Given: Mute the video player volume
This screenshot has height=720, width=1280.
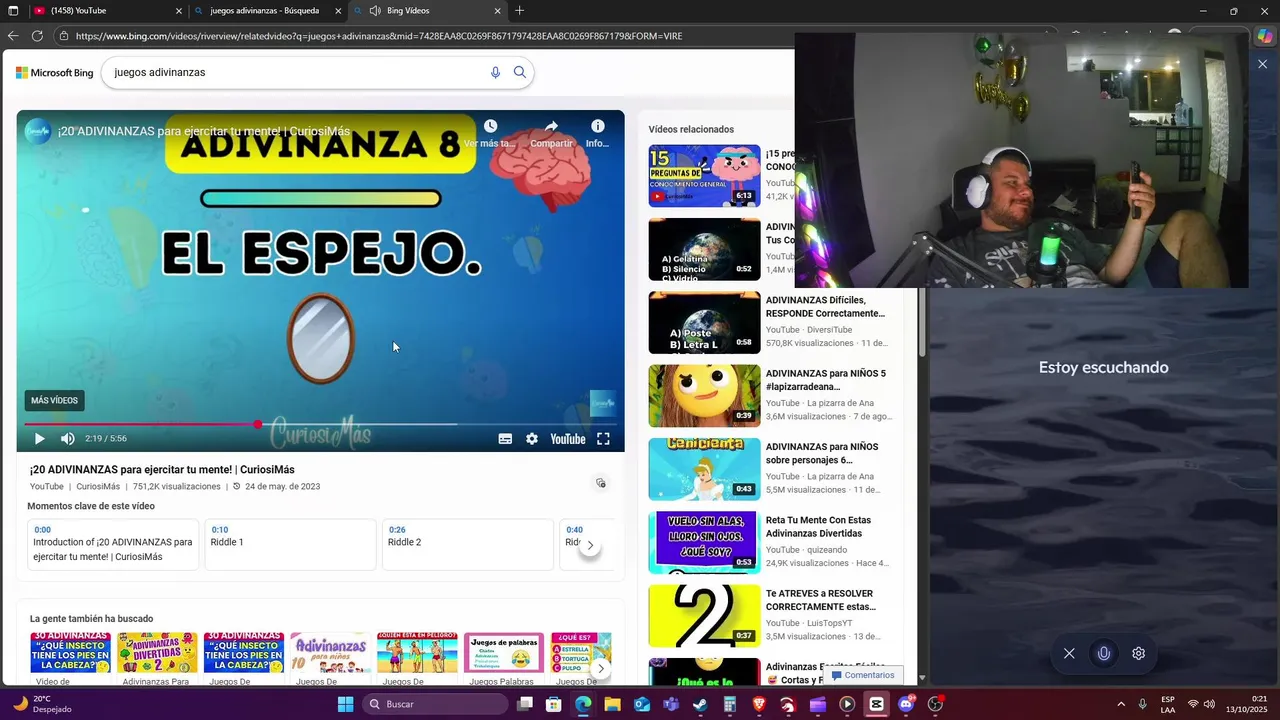Looking at the screenshot, I should click(68, 439).
